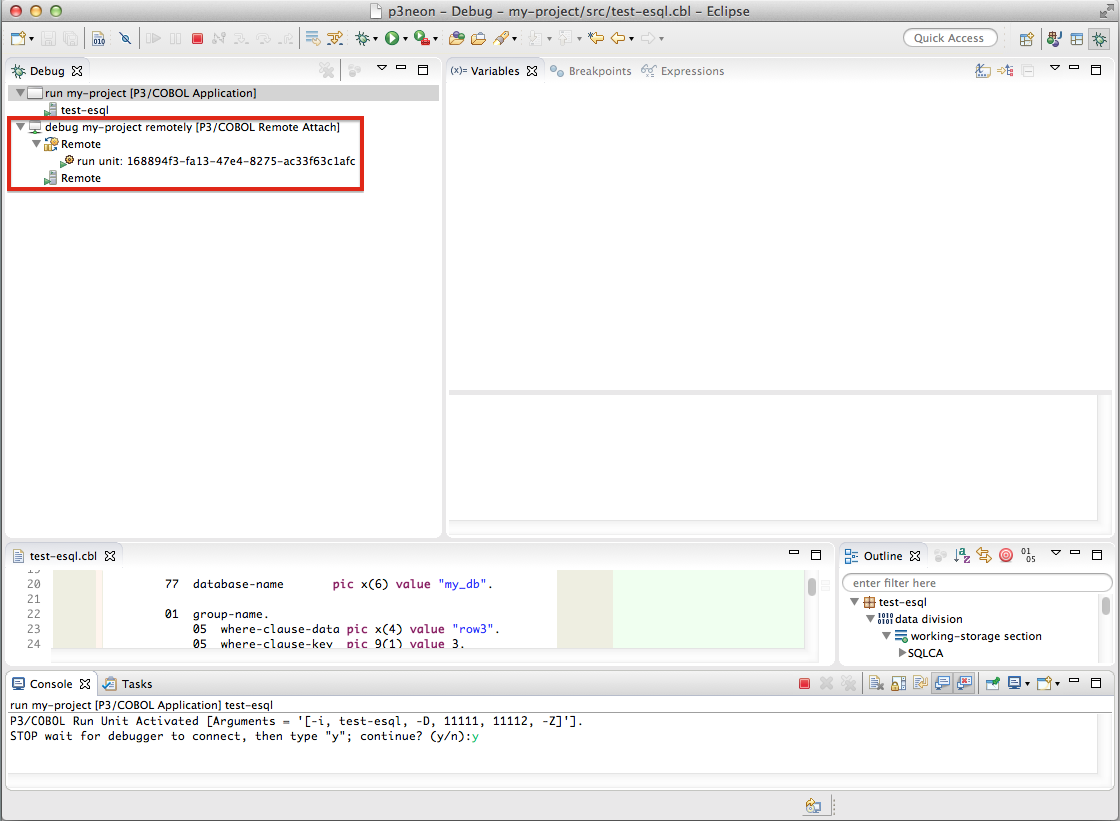
Task: Toggle alphabetical sort in Outline
Action: tap(962, 555)
